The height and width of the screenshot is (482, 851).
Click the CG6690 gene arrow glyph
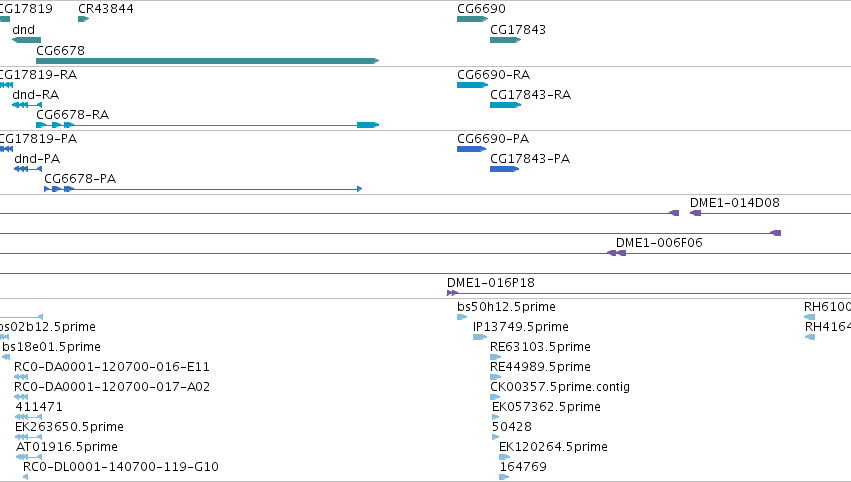(x=472, y=19)
